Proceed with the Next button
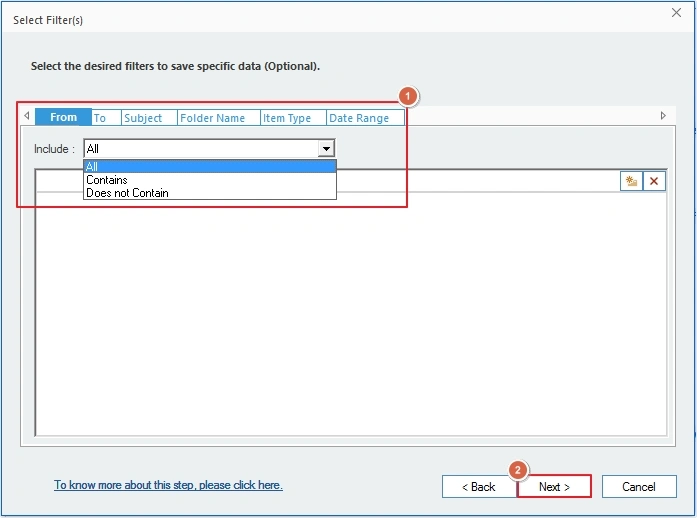697x518 pixels. (x=554, y=486)
